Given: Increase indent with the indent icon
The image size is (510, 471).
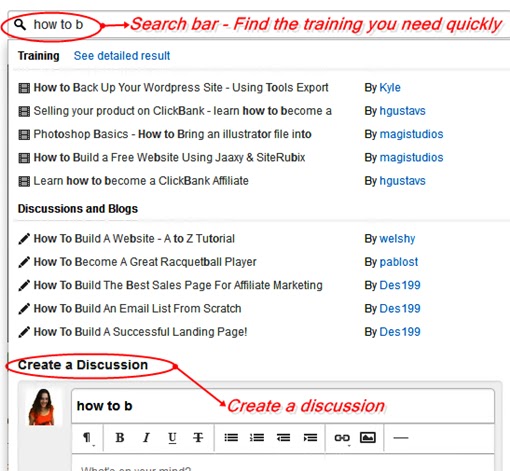Looking at the screenshot, I should click(310, 438).
